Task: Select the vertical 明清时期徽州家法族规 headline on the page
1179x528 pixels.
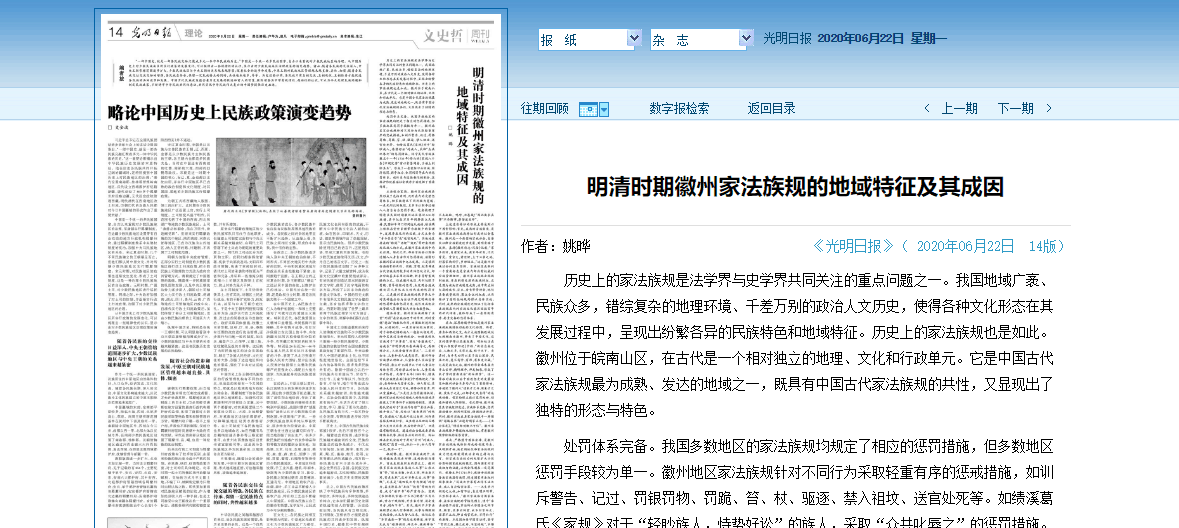Action: pos(476,130)
